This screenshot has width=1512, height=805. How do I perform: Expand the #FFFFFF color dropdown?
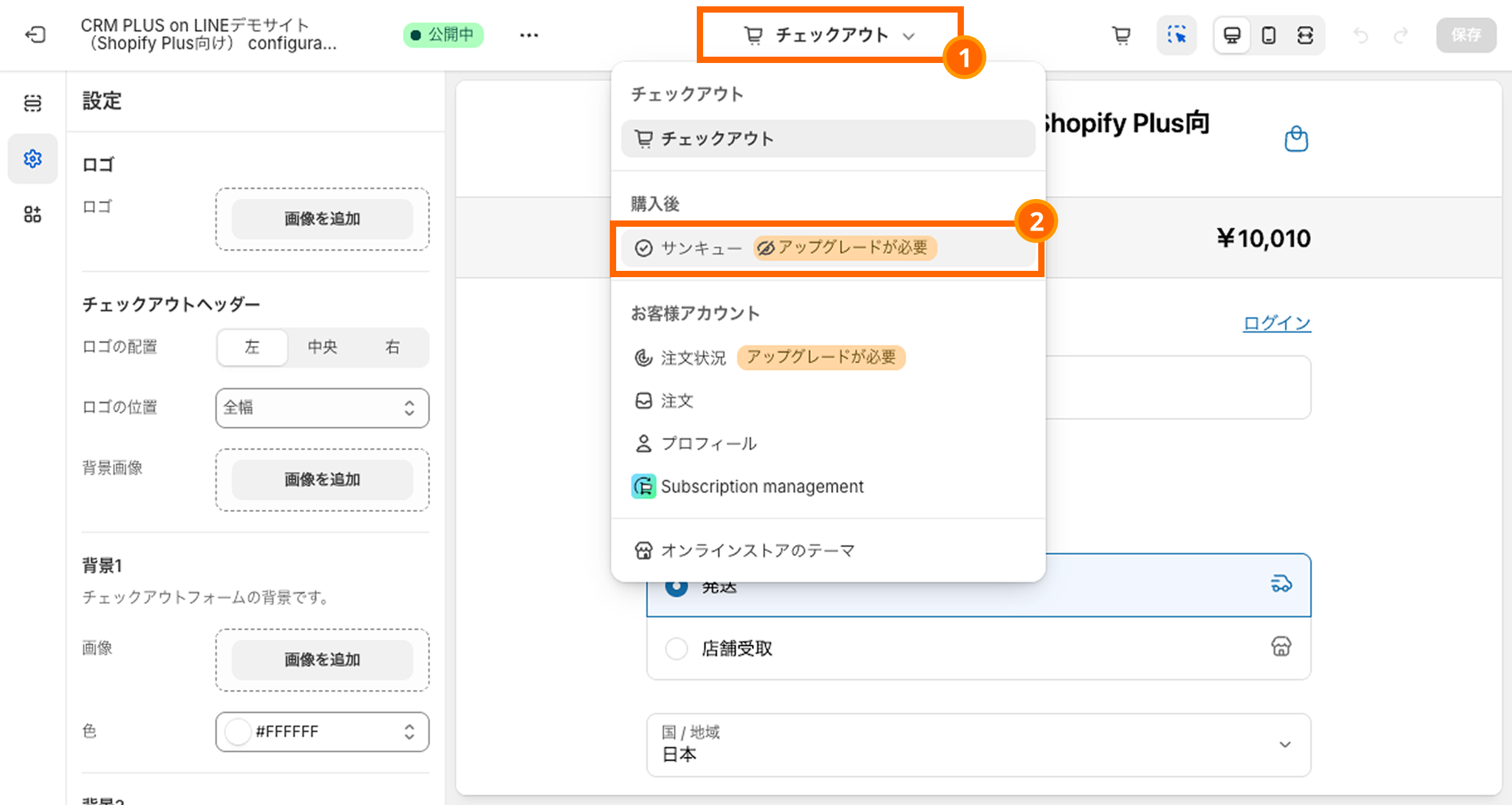[323, 731]
